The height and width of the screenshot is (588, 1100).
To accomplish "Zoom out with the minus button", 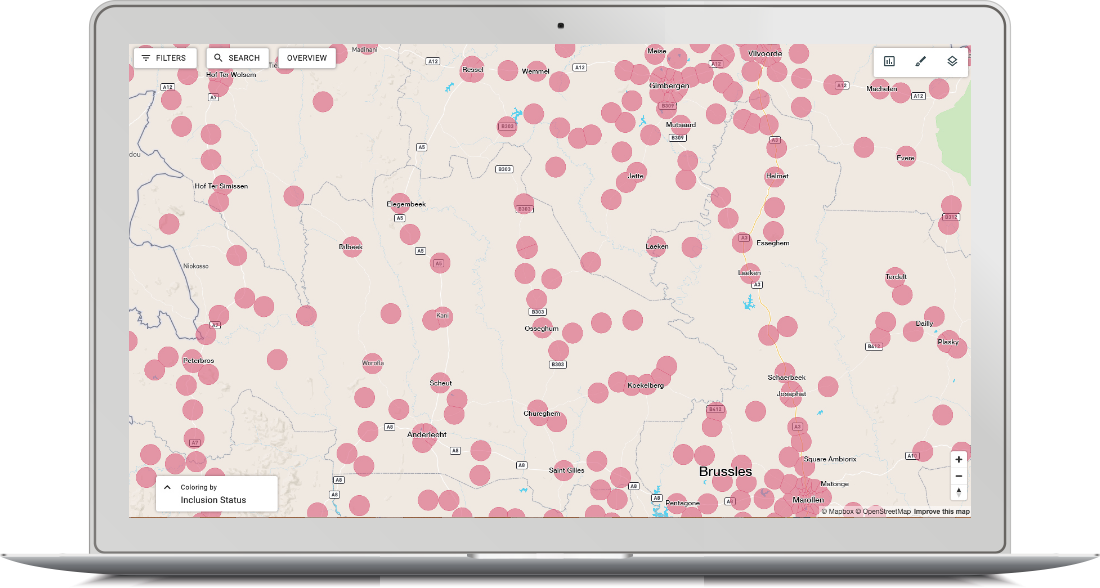I will coord(959,476).
